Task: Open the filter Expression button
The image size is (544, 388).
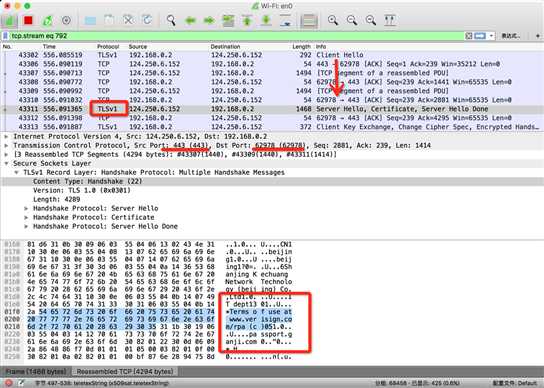Action: click(x=510, y=36)
